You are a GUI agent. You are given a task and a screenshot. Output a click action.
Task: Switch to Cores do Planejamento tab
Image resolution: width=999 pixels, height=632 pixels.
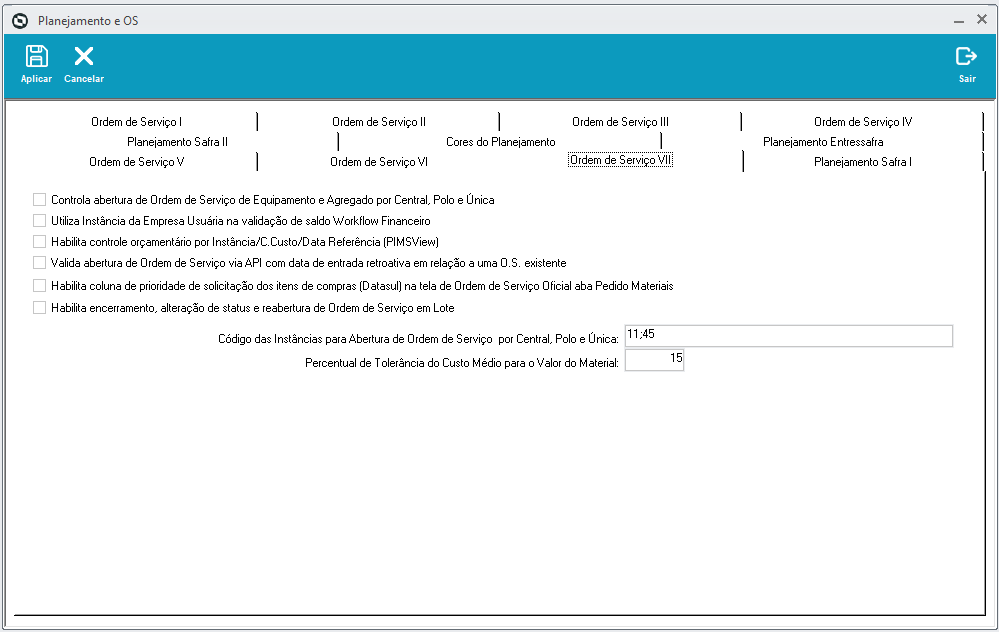coord(501,142)
